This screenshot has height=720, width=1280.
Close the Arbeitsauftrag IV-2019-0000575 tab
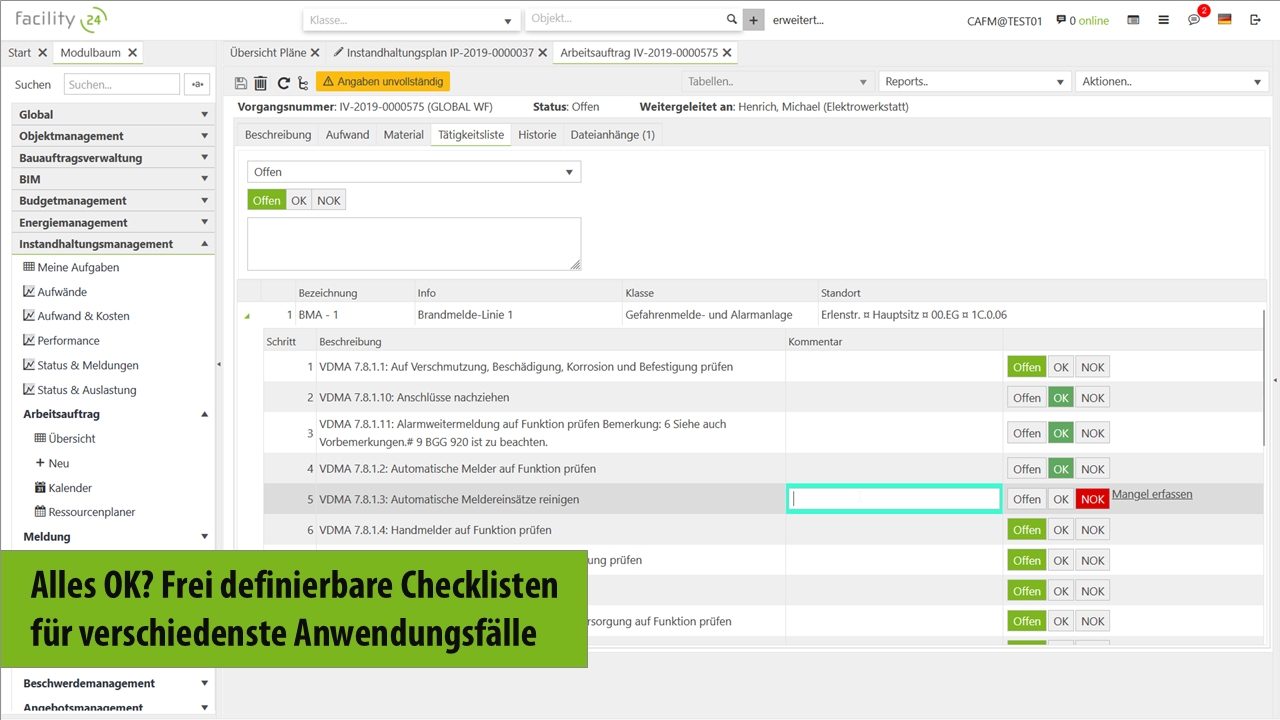[x=727, y=53]
